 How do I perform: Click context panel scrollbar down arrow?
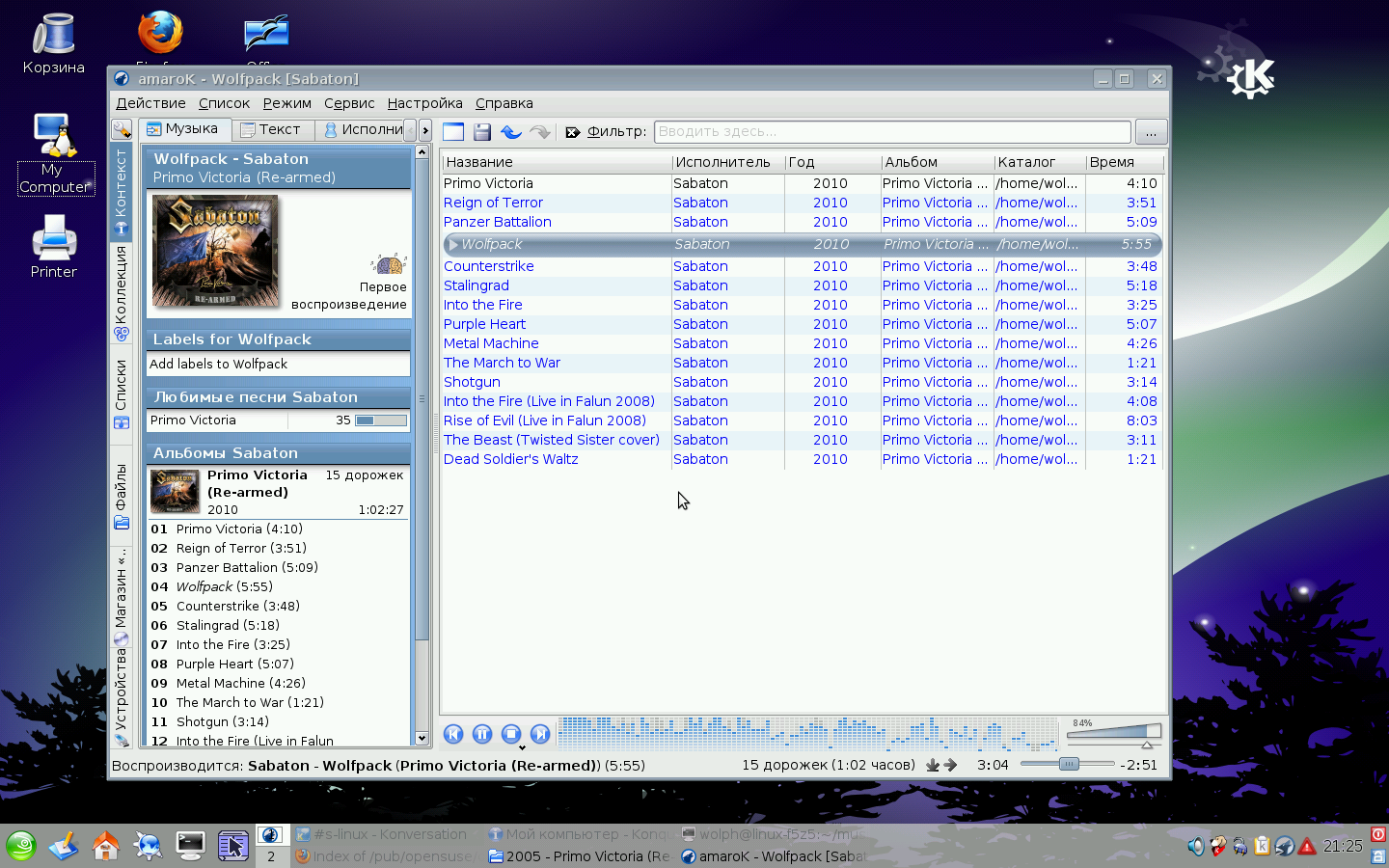(422, 738)
